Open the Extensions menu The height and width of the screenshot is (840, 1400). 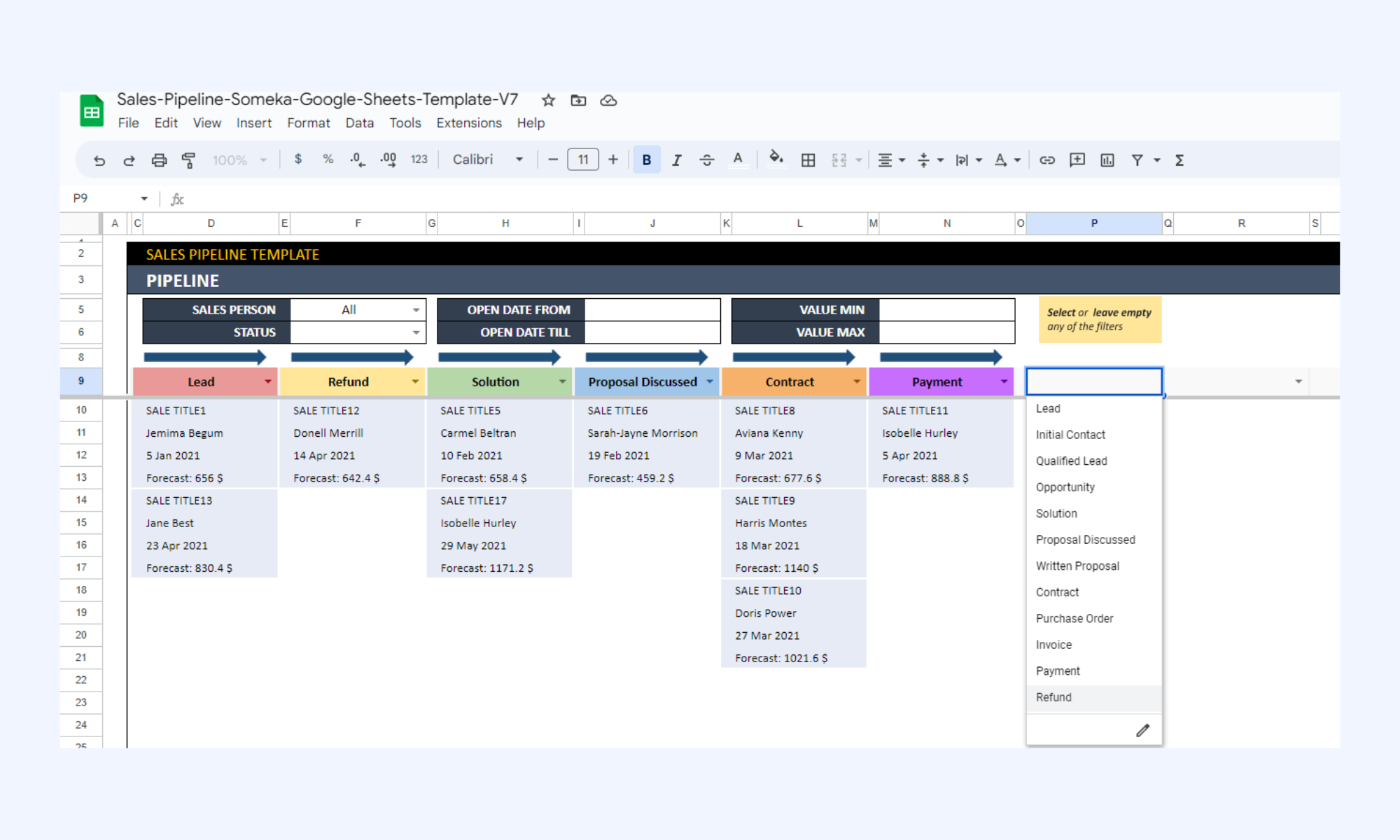(469, 122)
